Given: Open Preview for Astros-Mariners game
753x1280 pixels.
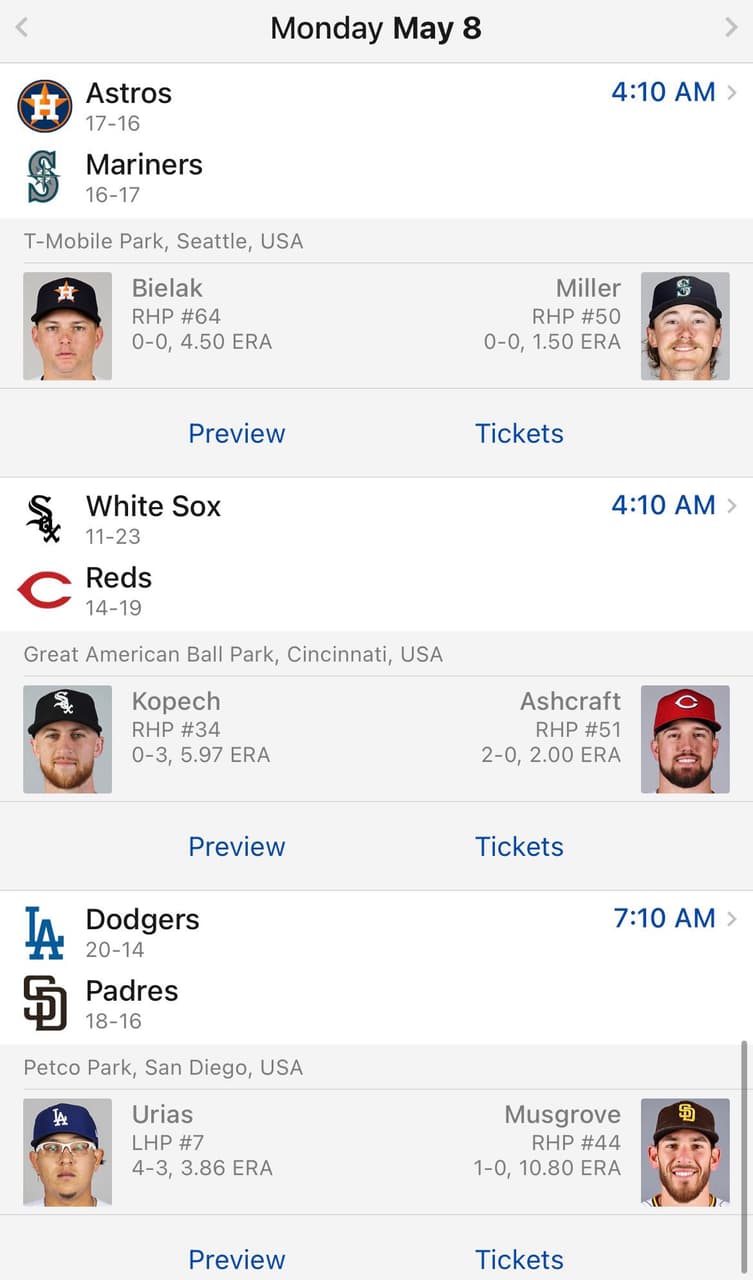Looking at the screenshot, I should 237,433.
